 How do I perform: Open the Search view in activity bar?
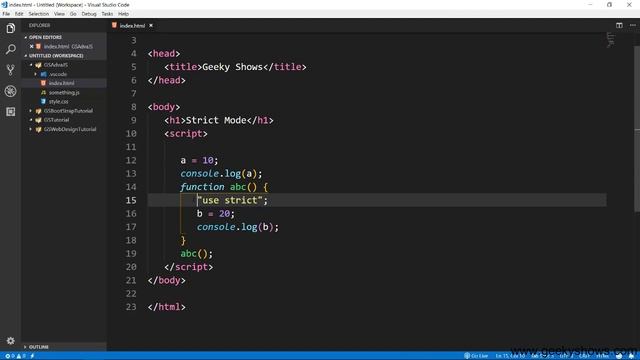pos(11,49)
